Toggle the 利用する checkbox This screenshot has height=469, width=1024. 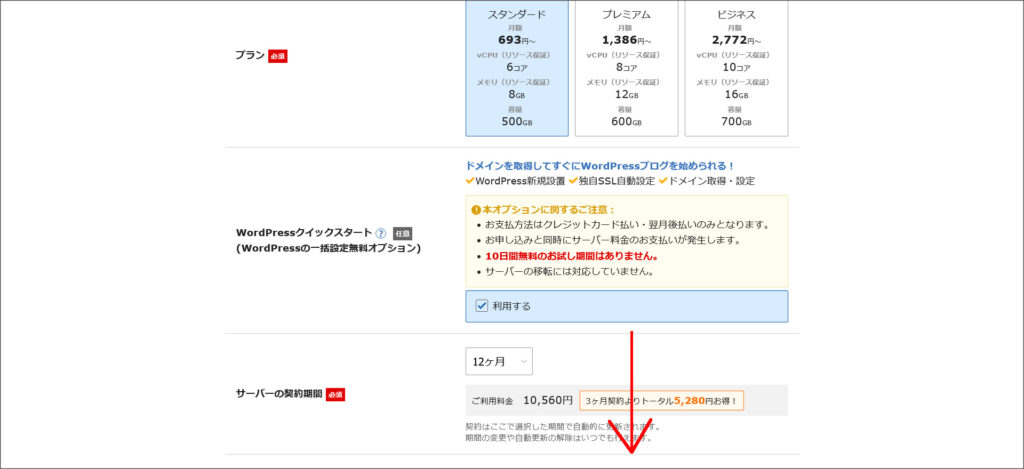[482, 306]
